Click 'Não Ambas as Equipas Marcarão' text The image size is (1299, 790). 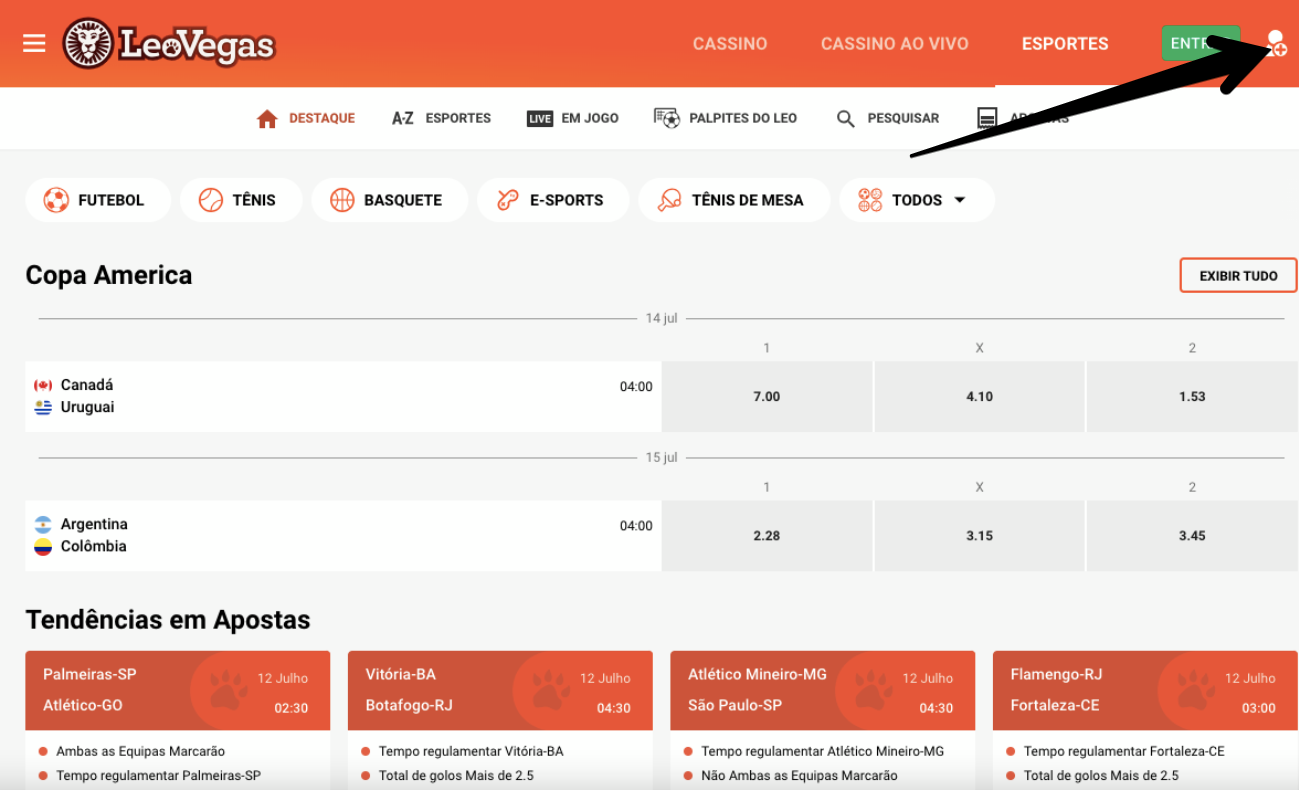click(x=799, y=775)
